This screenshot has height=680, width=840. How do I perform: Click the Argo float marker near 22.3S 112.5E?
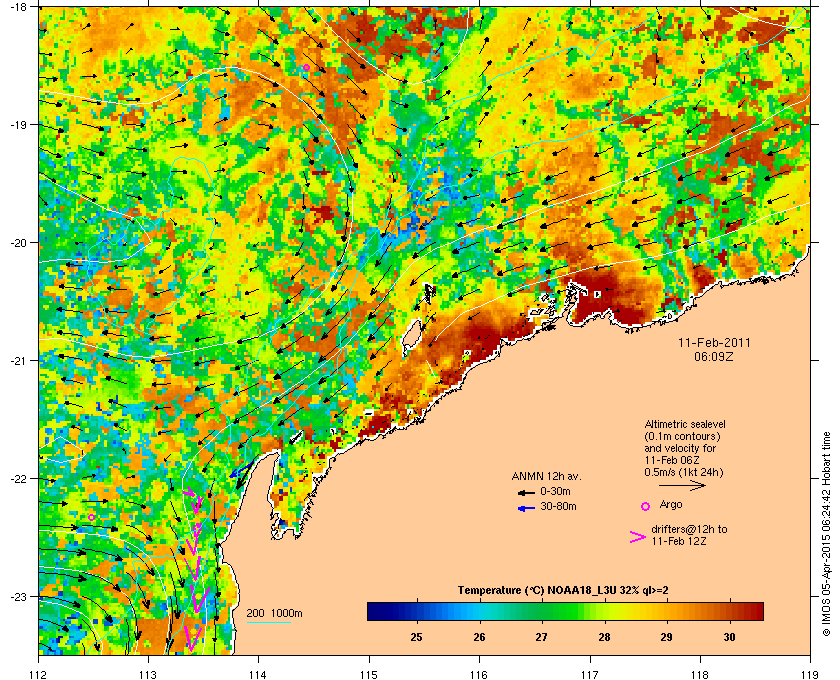point(92,517)
